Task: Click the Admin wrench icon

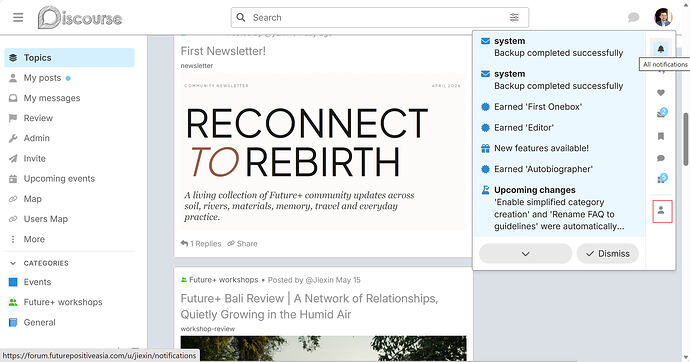Action: (x=13, y=138)
